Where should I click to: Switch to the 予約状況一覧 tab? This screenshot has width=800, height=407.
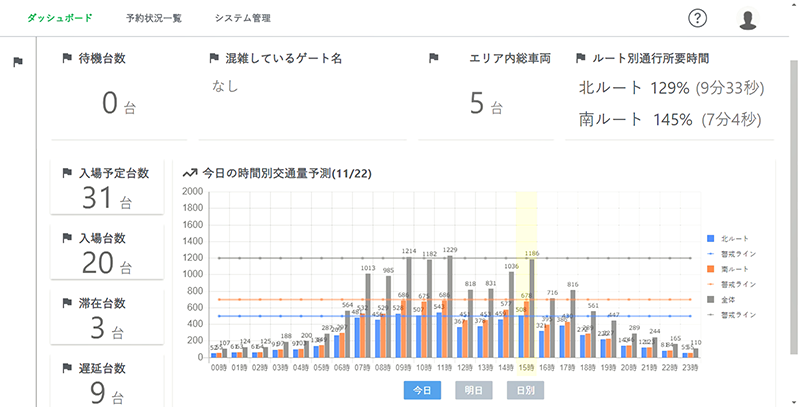[154, 19]
